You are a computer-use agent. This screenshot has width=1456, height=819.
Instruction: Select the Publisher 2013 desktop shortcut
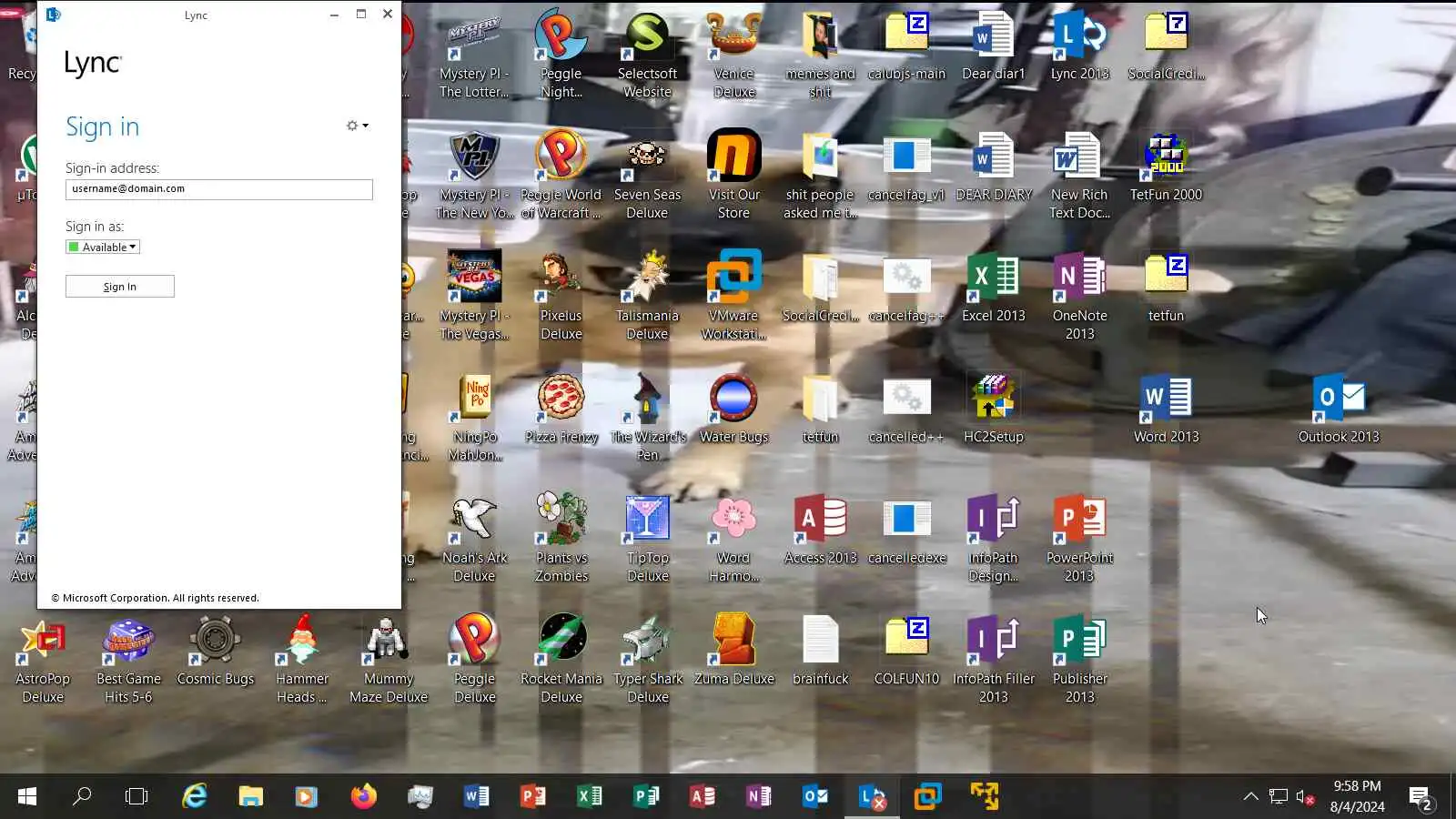click(1080, 660)
